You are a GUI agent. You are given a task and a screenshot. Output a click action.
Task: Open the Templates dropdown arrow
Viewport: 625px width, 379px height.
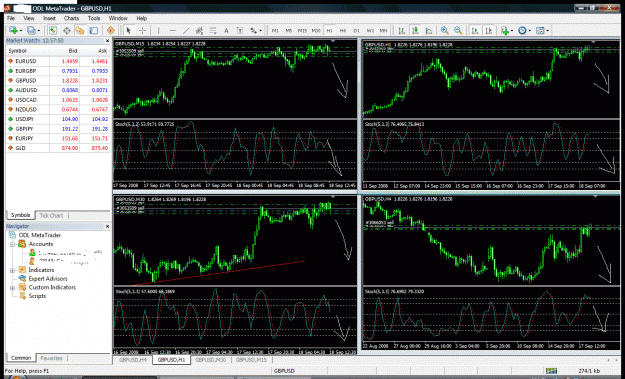point(548,31)
